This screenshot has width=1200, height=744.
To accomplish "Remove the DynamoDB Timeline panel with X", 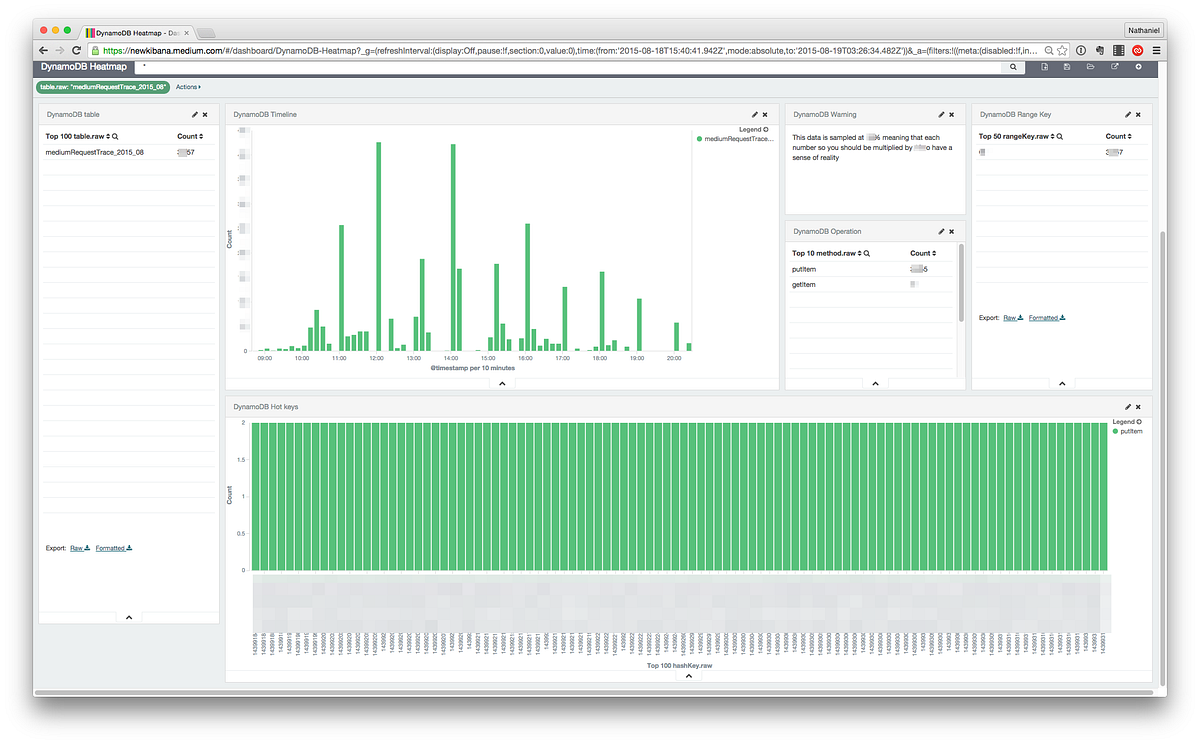I will pos(766,115).
